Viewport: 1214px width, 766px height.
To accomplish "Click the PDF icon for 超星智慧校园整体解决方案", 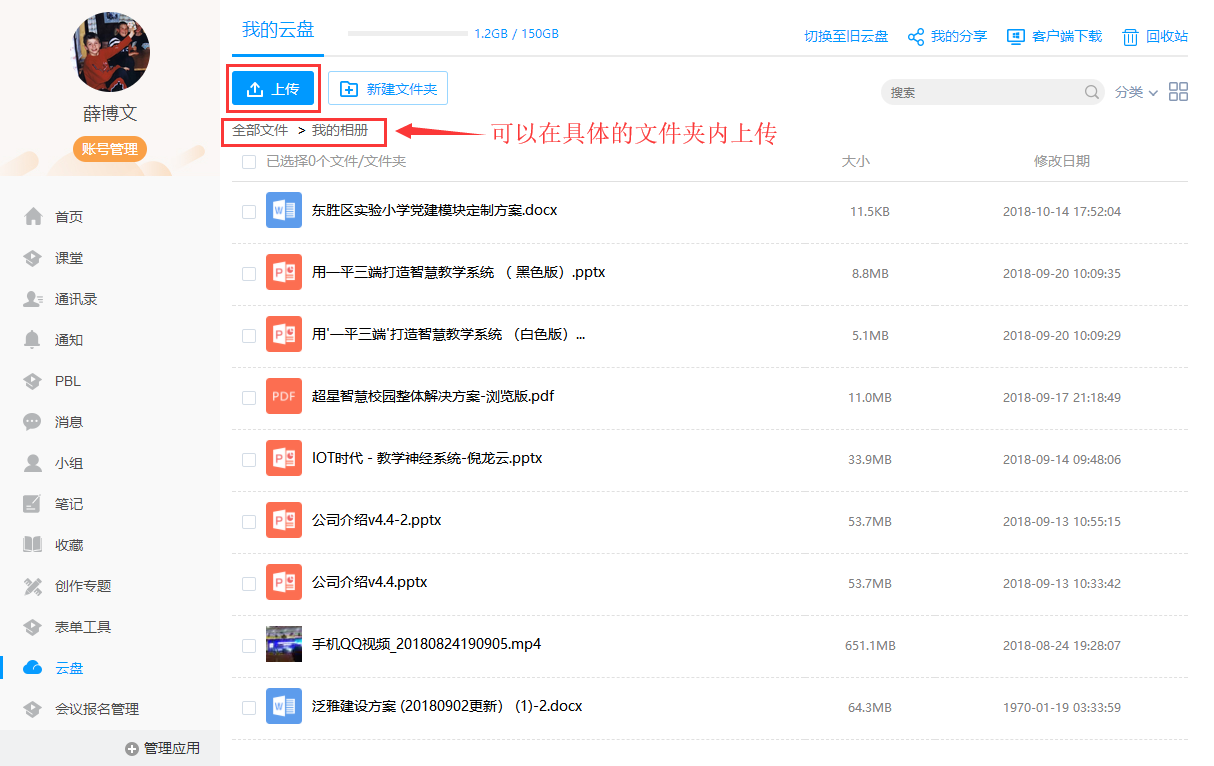I will coord(284,397).
